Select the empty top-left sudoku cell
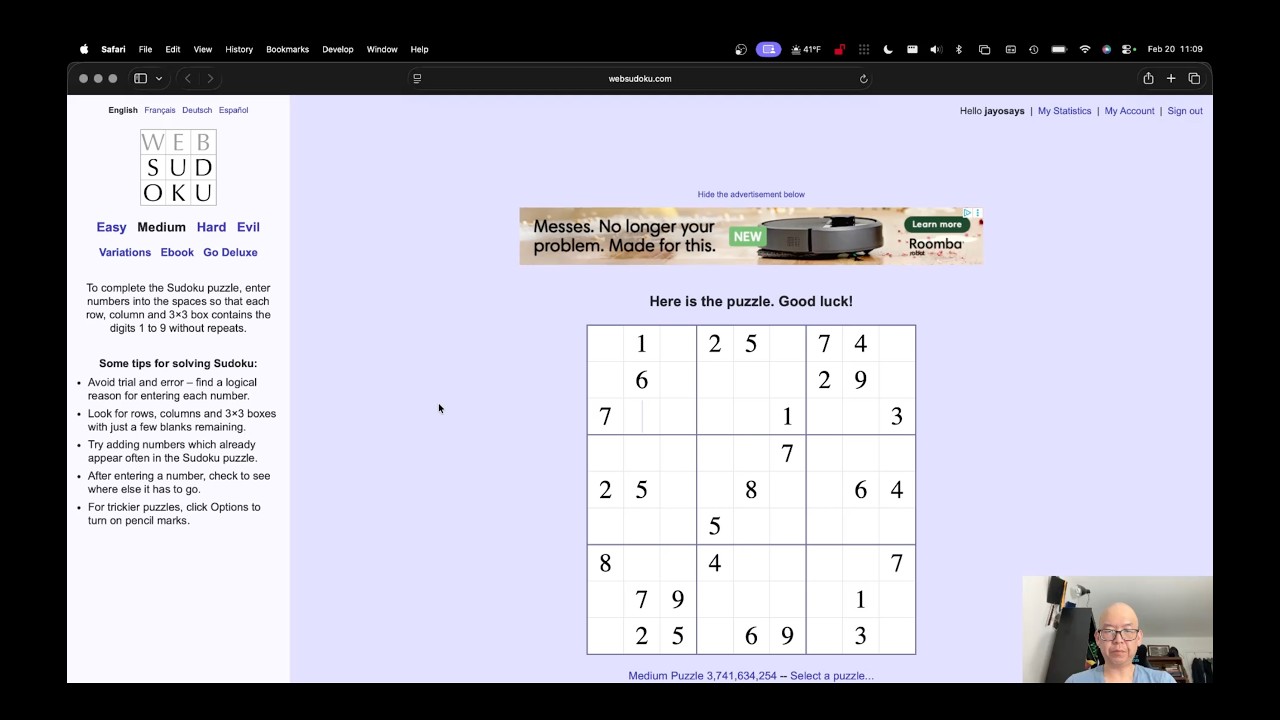Viewport: 1280px width, 720px height. [x=605, y=344]
